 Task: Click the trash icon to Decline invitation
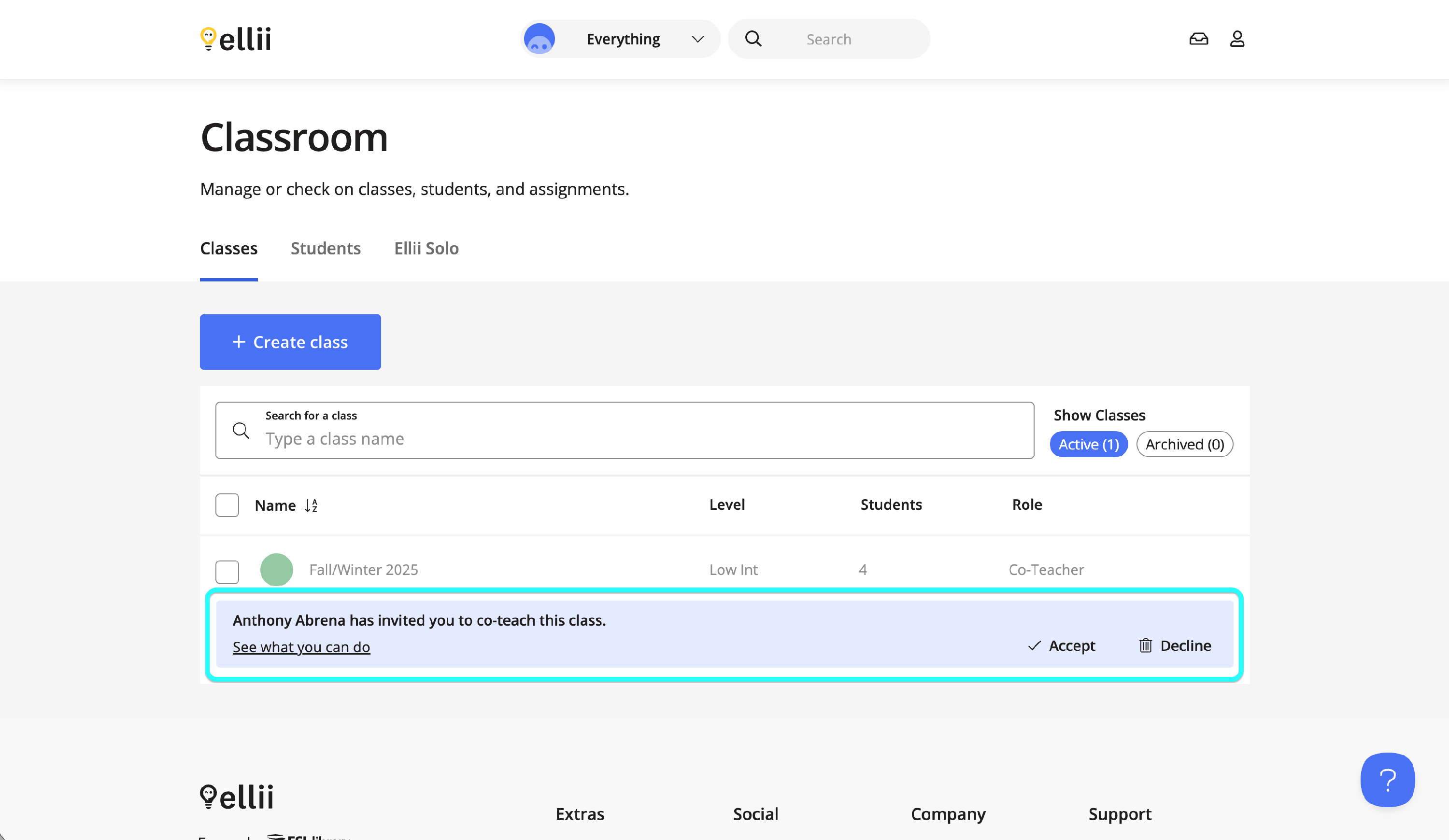(x=1145, y=645)
